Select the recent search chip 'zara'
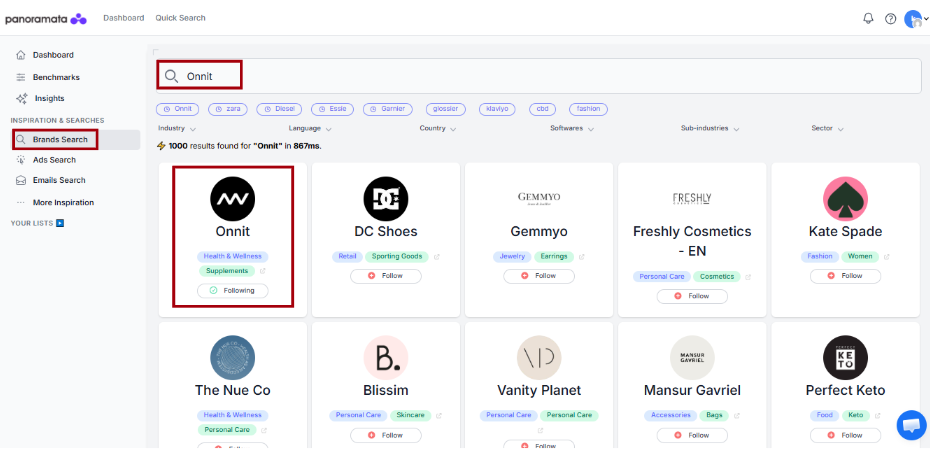This screenshot has height=449, width=930. point(228,109)
